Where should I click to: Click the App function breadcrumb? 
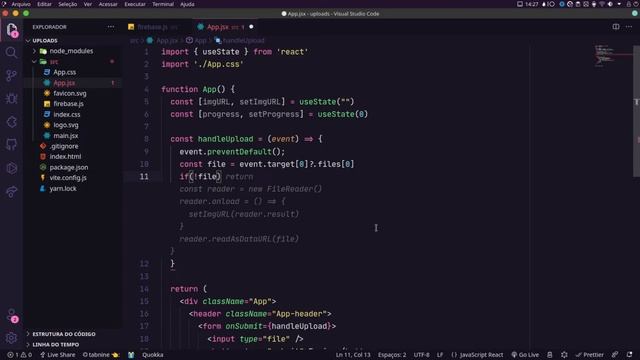tap(200, 40)
